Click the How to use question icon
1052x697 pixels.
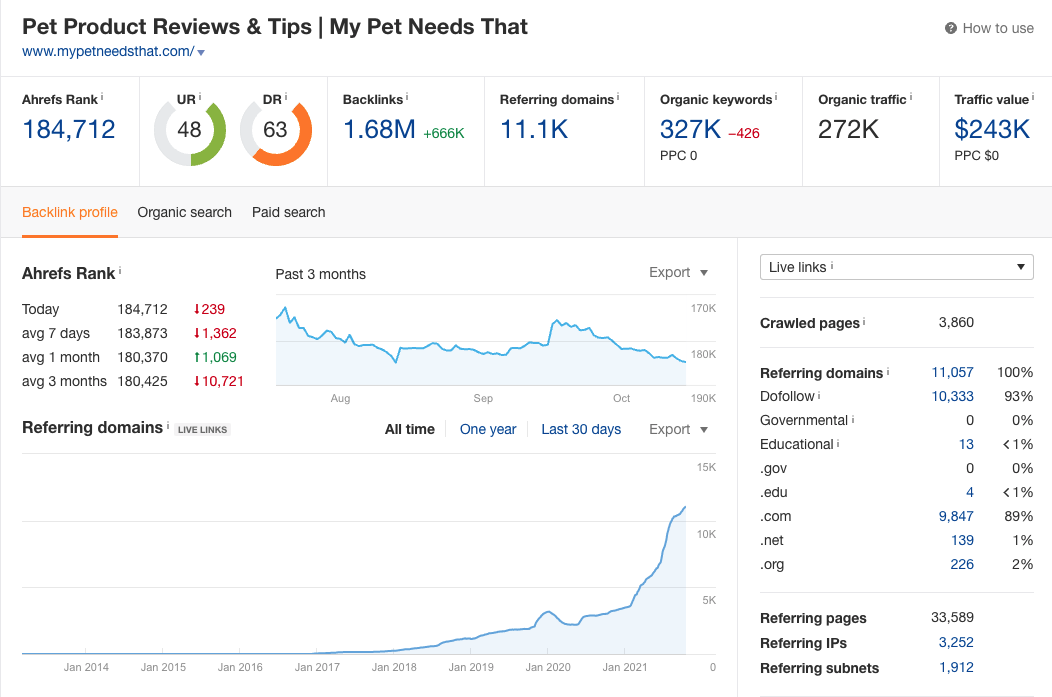click(950, 28)
